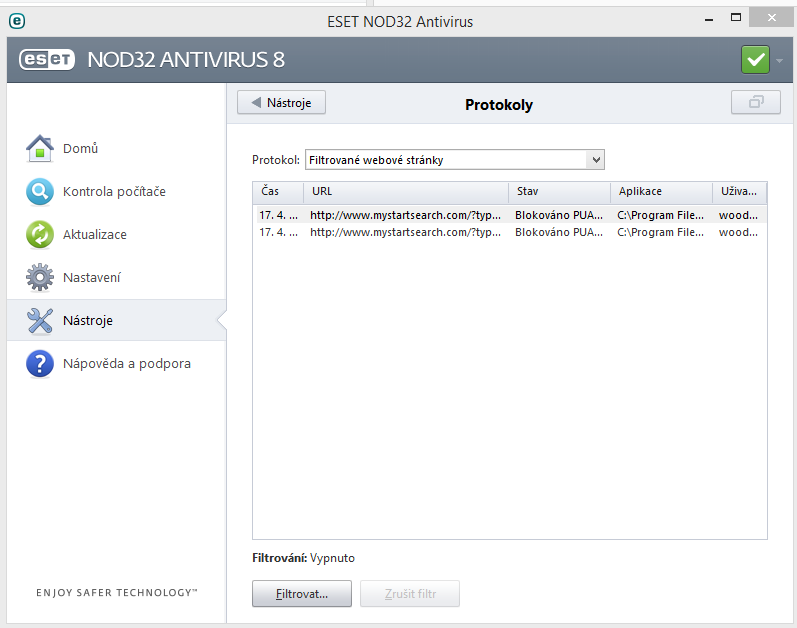
Task: Click the Domů house icon
Action: tap(39, 148)
